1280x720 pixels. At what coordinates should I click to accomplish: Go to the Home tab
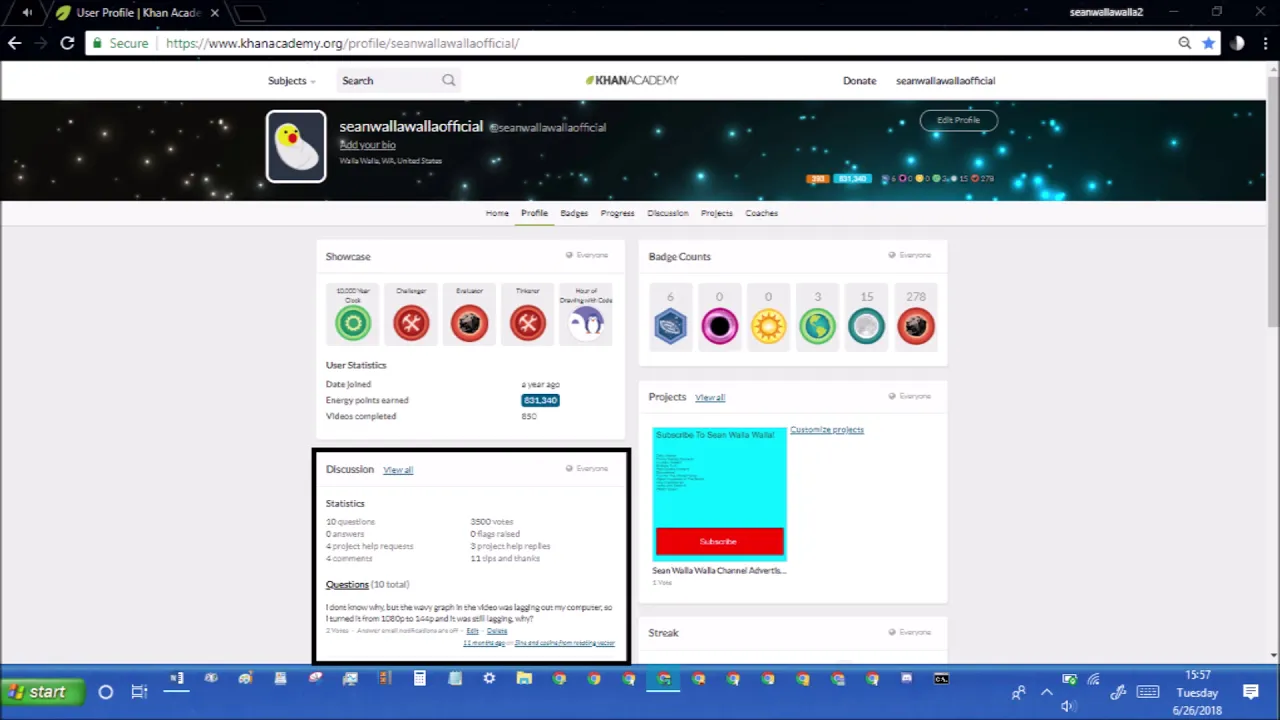(497, 213)
